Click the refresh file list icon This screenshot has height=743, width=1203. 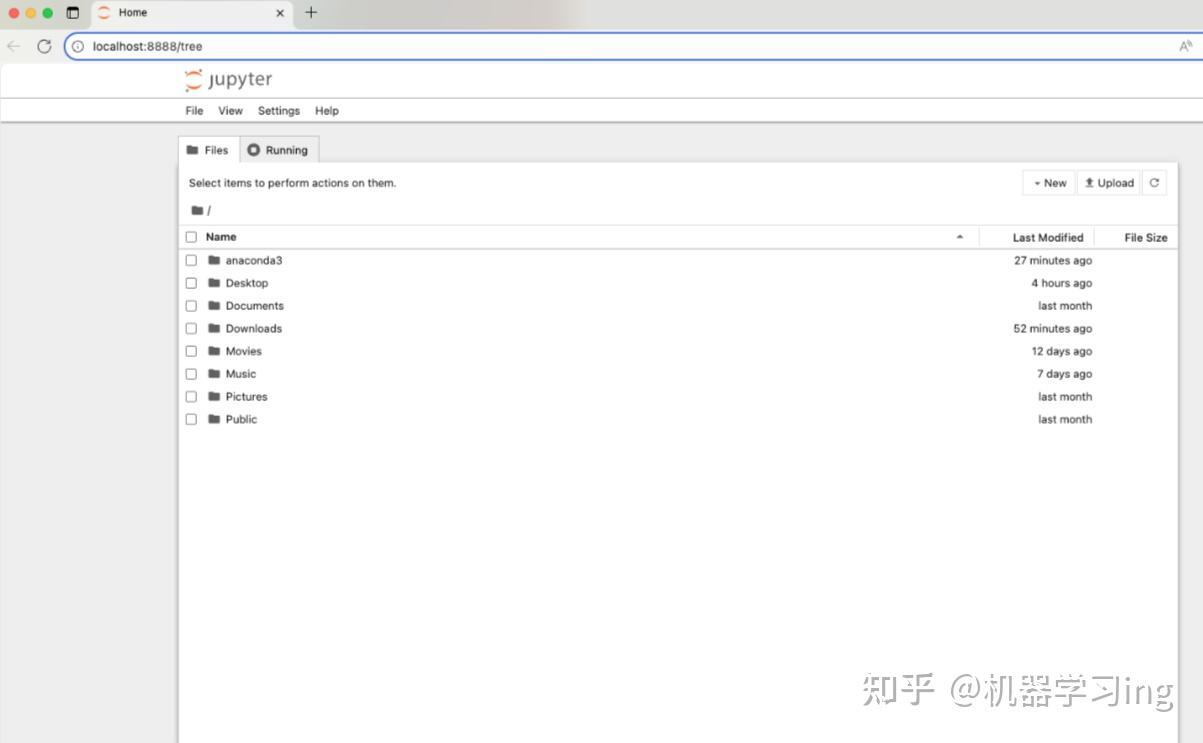pos(1154,183)
